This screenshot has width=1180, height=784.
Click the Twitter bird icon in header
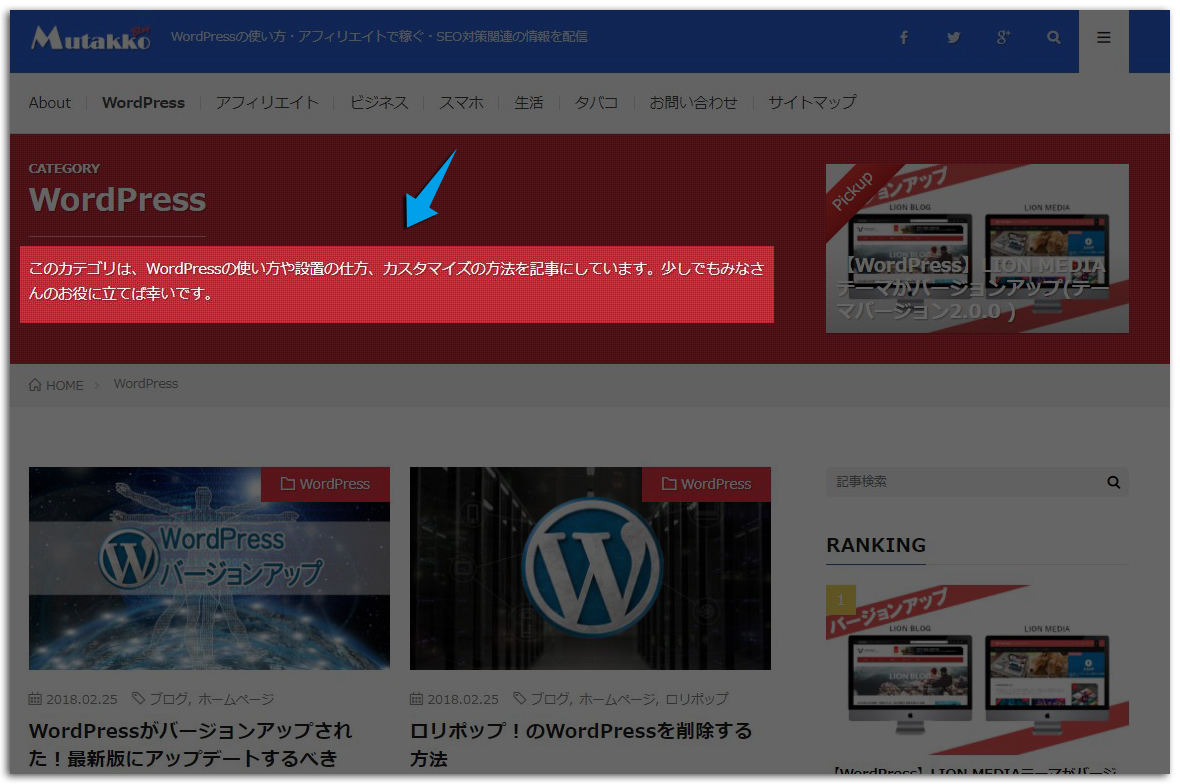[x=953, y=37]
